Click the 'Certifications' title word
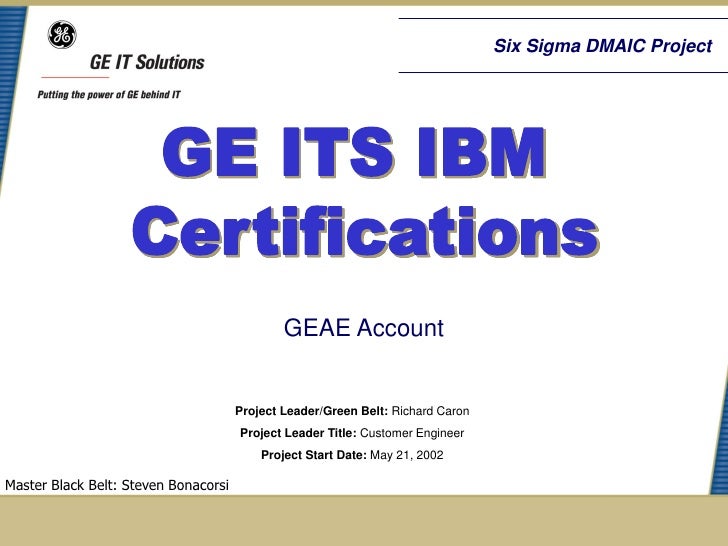Screen dimensions: 728x546 tap(365, 231)
